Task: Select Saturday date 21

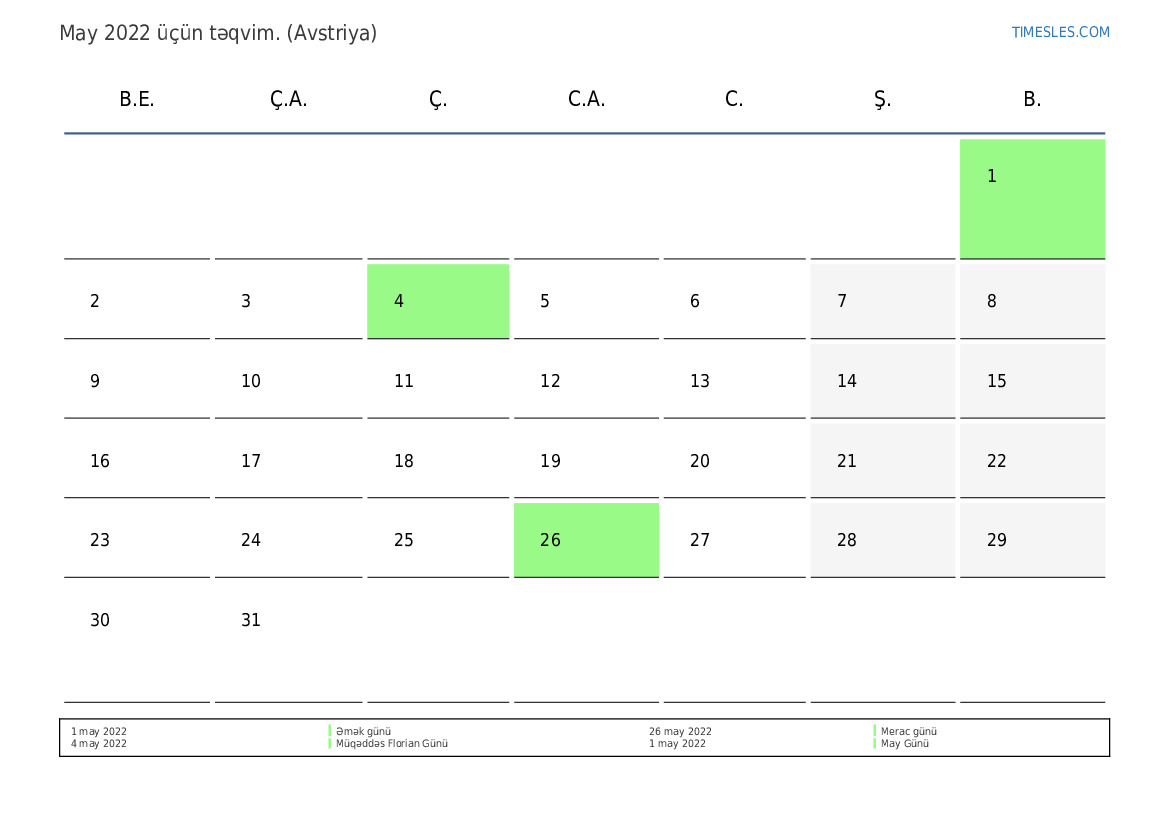Action: (x=883, y=460)
